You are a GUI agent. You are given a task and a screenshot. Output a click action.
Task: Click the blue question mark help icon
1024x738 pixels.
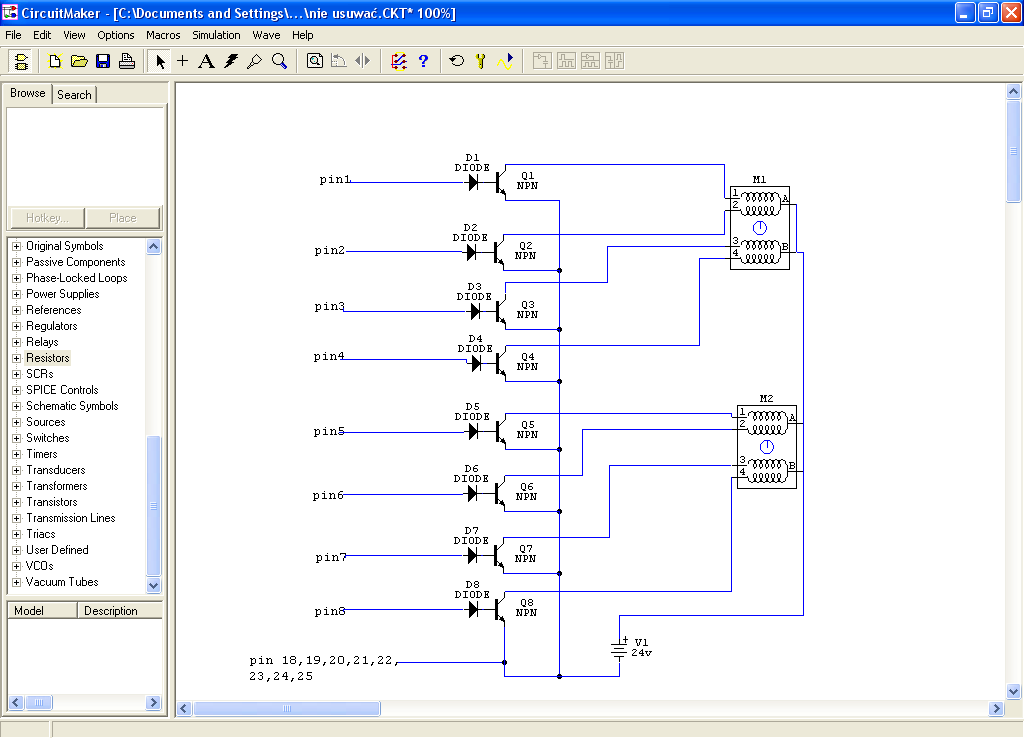coord(423,61)
